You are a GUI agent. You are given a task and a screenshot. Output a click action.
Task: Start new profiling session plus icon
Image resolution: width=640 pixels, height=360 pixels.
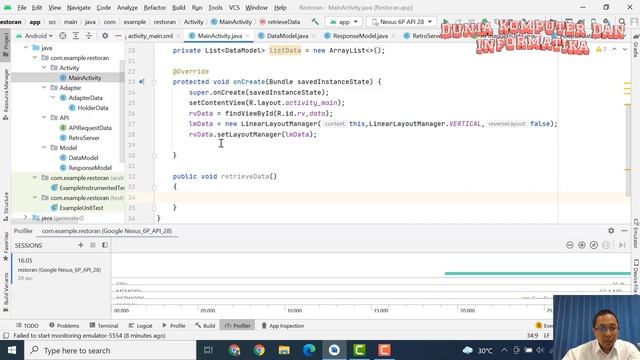pos(80,245)
